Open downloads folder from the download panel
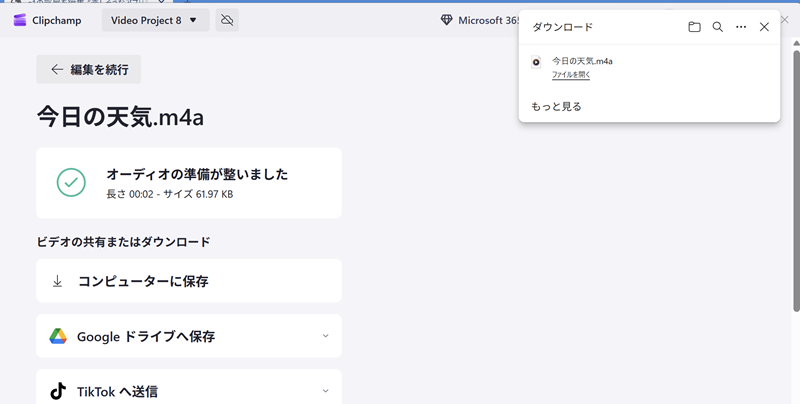The image size is (800, 404). [694, 27]
